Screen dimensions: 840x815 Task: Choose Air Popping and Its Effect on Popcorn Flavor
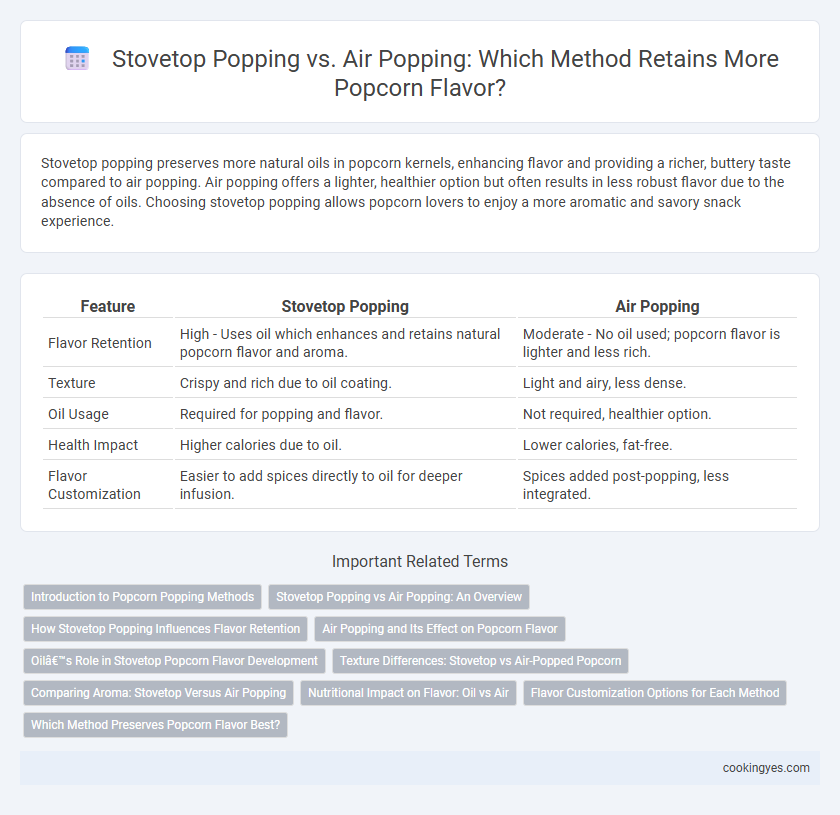click(440, 629)
